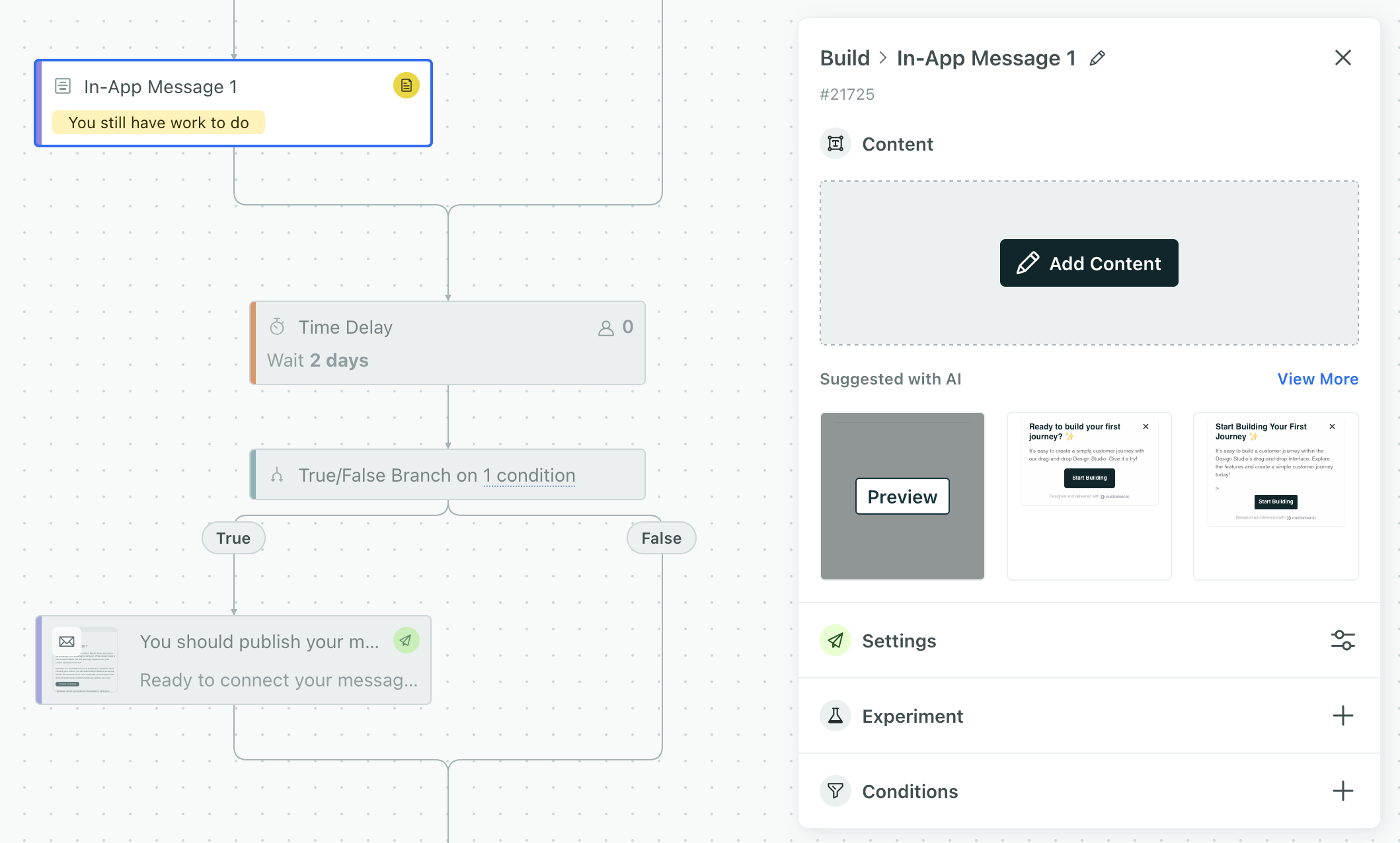Click the pencil icon to rename message
The height and width of the screenshot is (843, 1400).
pos(1097,58)
